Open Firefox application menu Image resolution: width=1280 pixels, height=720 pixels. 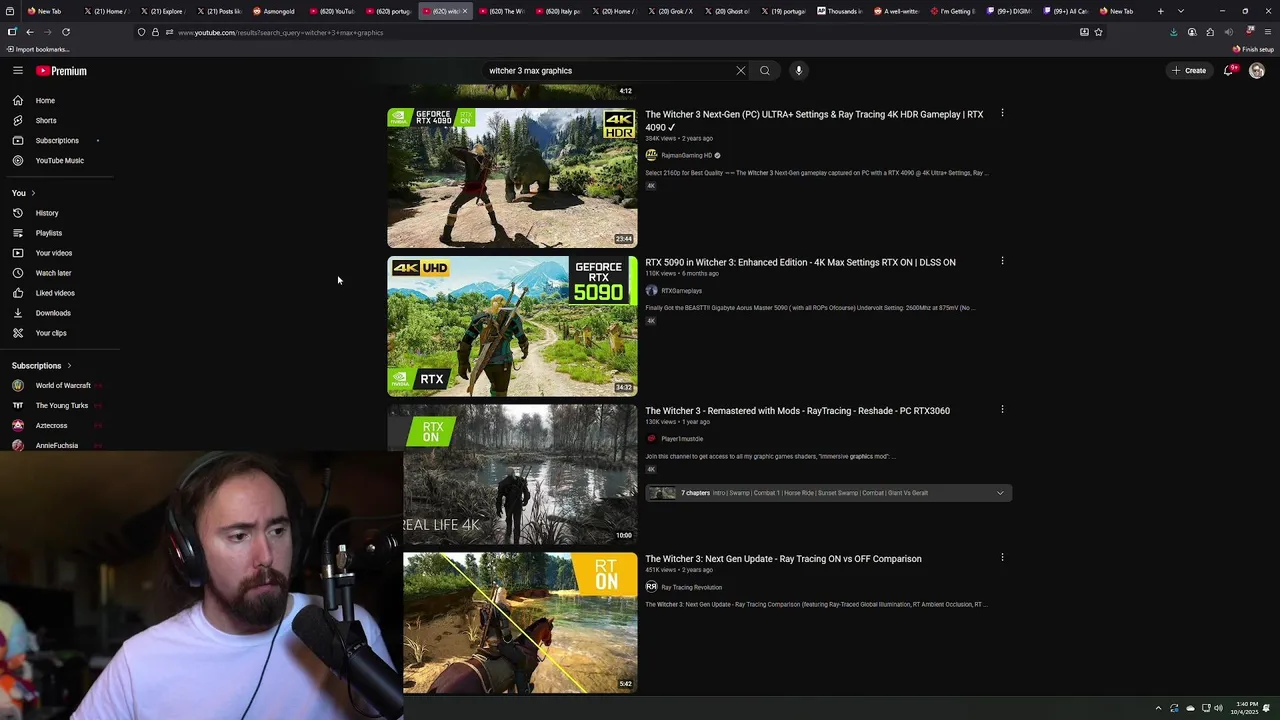click(1267, 32)
